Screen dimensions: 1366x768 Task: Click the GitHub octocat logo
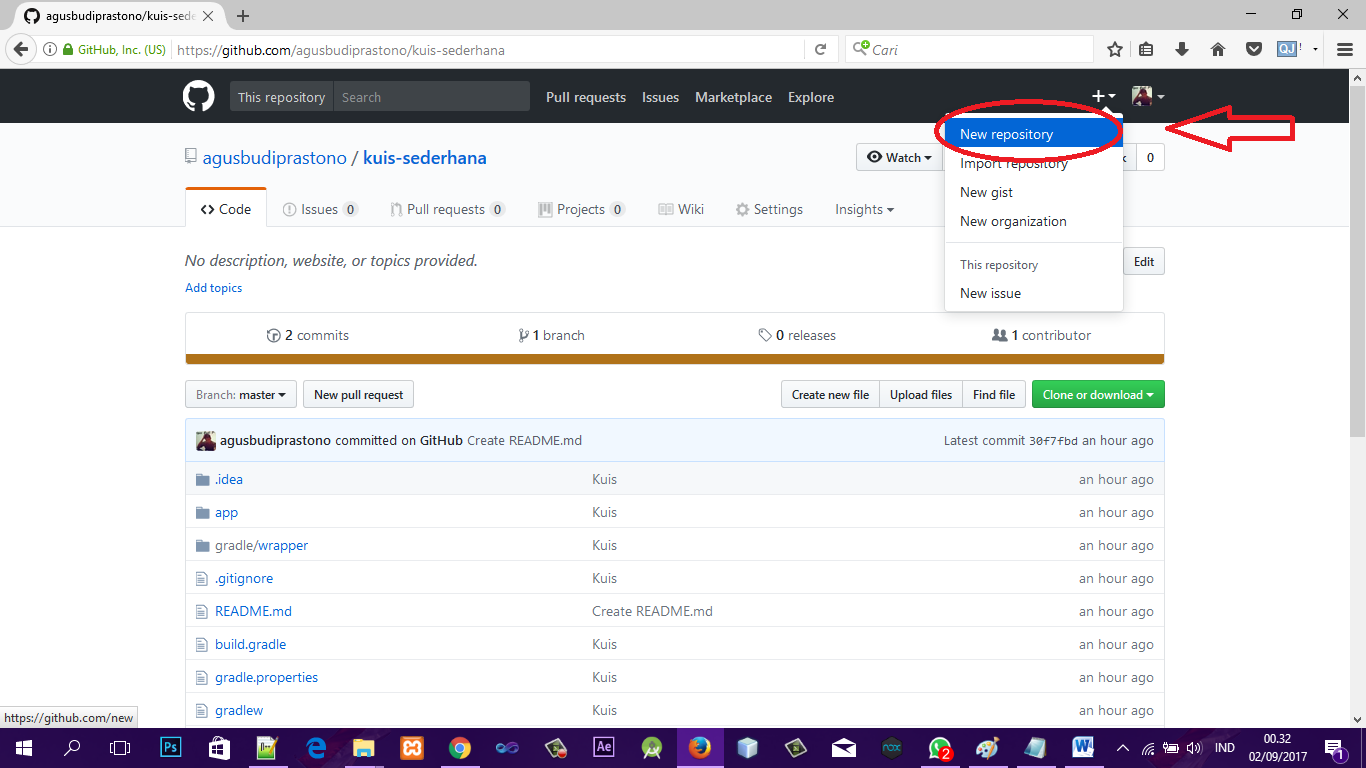pyautogui.click(x=198, y=96)
